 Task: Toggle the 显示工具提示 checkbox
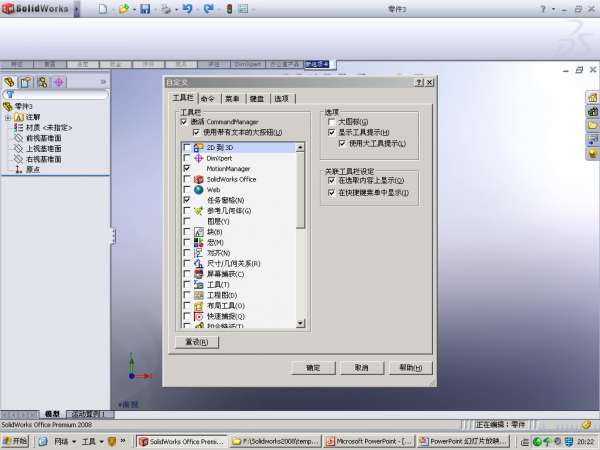point(332,132)
